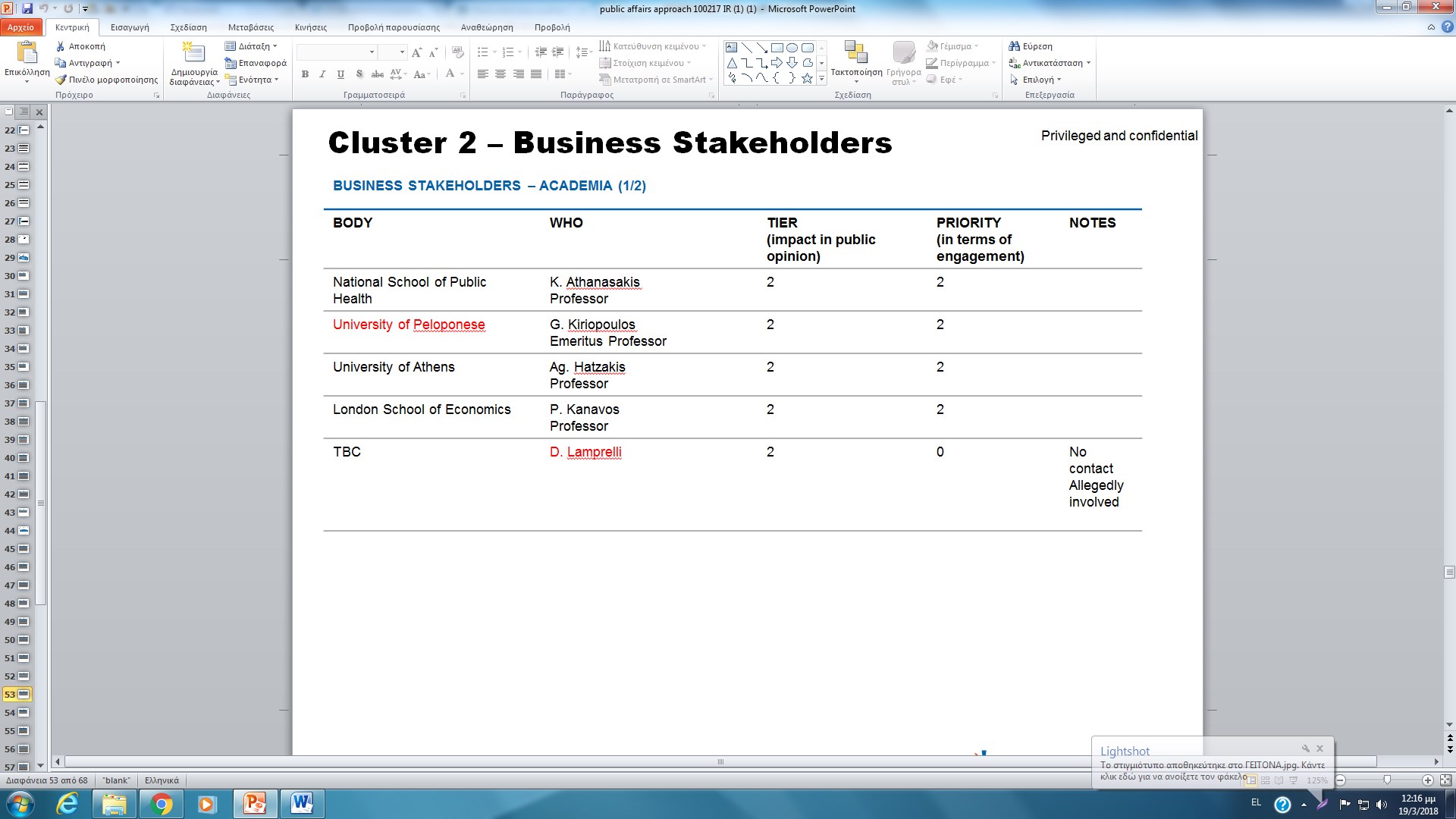The image size is (1456, 819).
Task: Click the Επικόλληση (Paste) icon
Action: (x=27, y=52)
